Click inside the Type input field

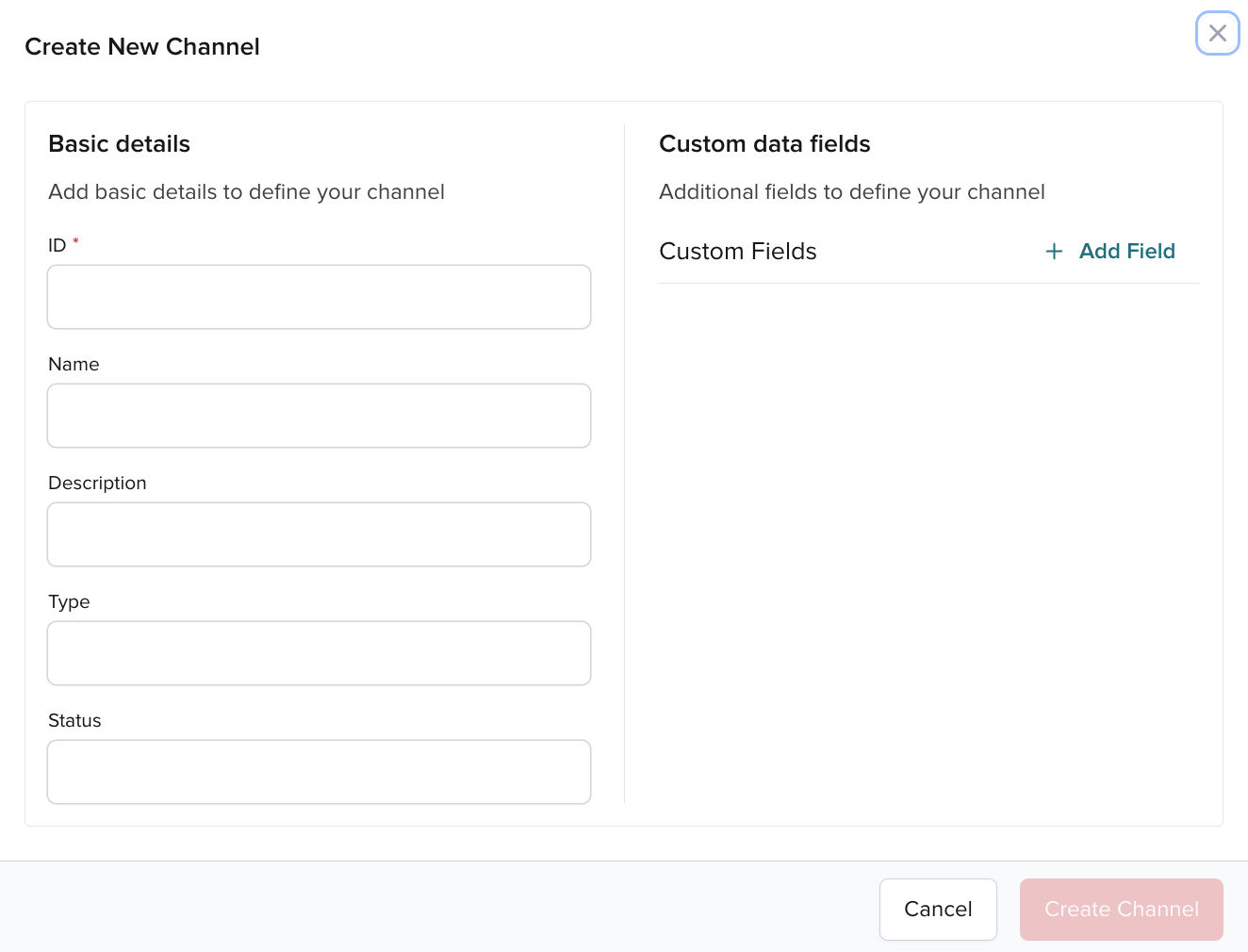(319, 652)
